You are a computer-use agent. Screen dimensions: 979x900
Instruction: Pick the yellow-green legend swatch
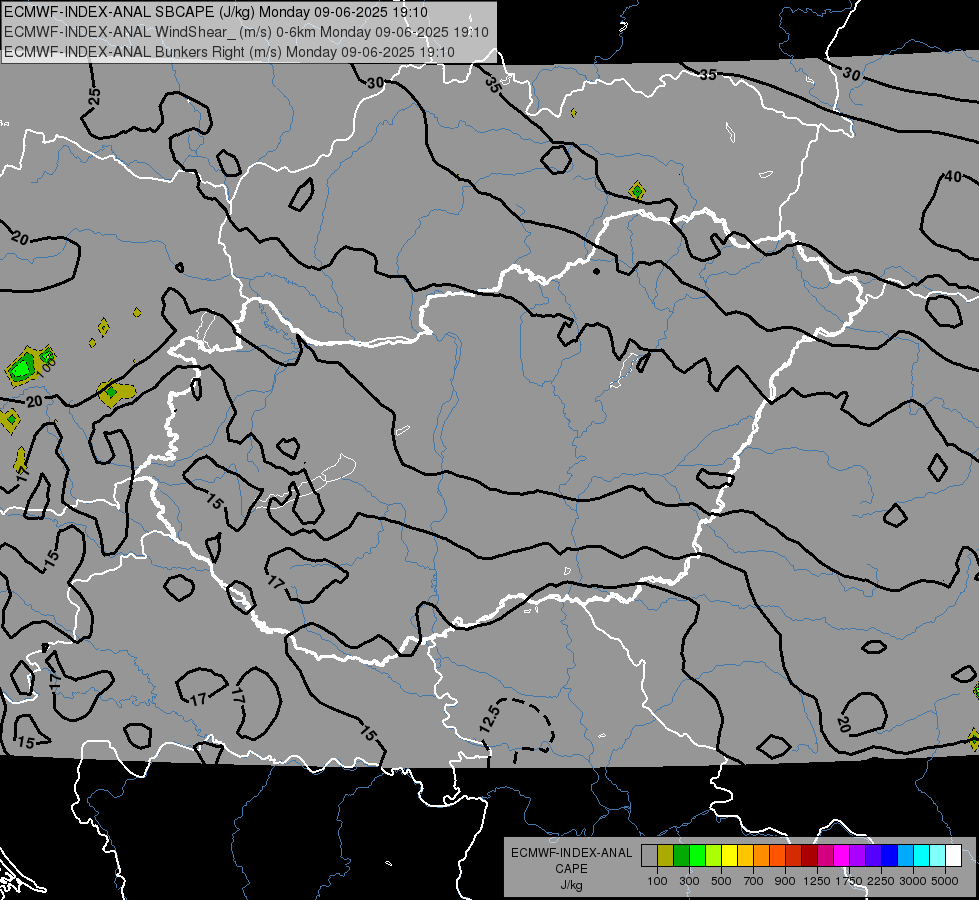pyautogui.click(x=714, y=855)
